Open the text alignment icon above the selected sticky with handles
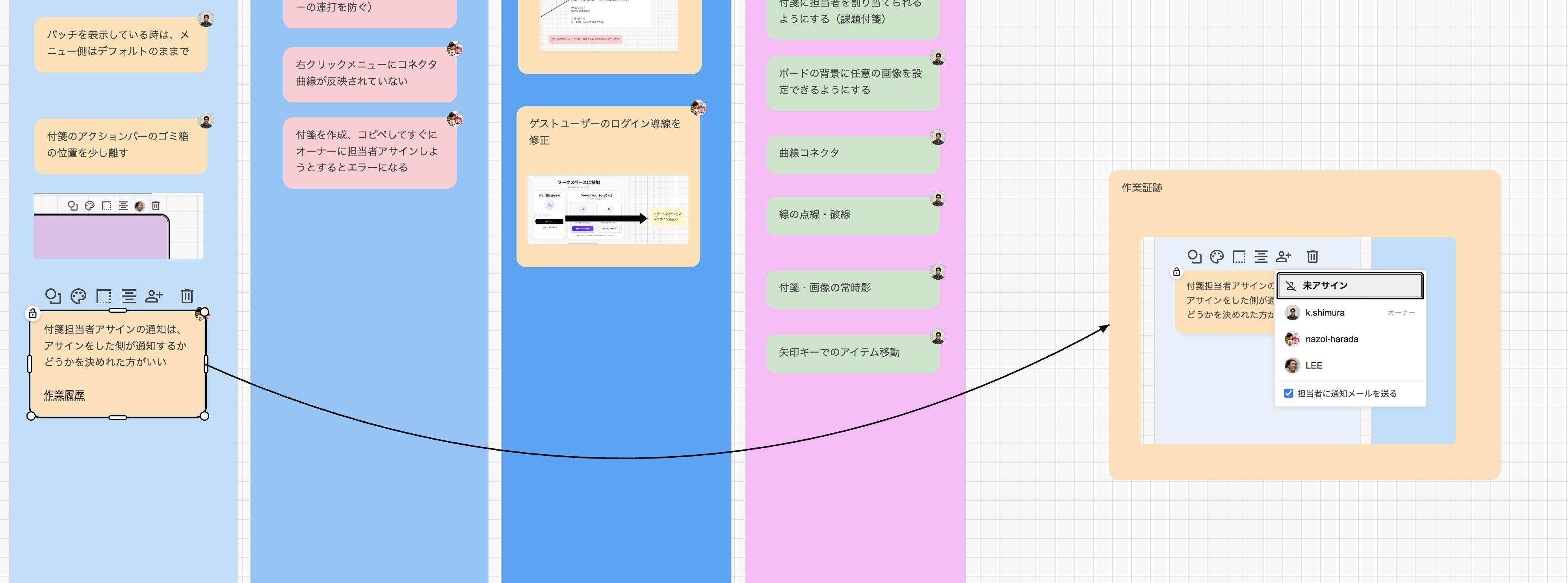 (x=128, y=296)
